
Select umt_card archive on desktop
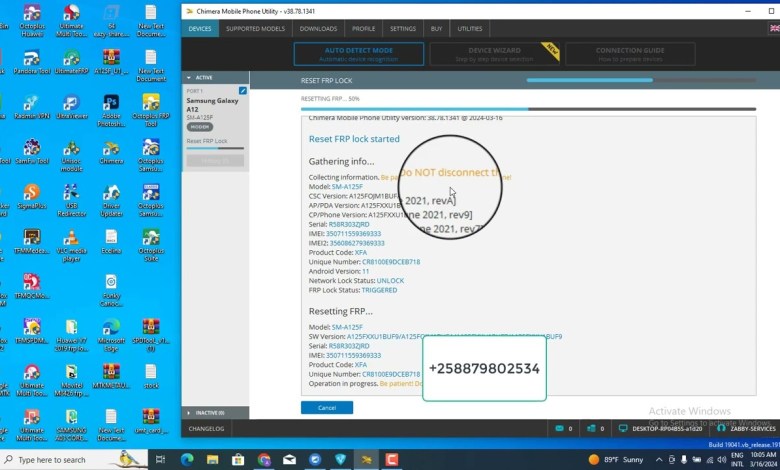tap(151, 422)
